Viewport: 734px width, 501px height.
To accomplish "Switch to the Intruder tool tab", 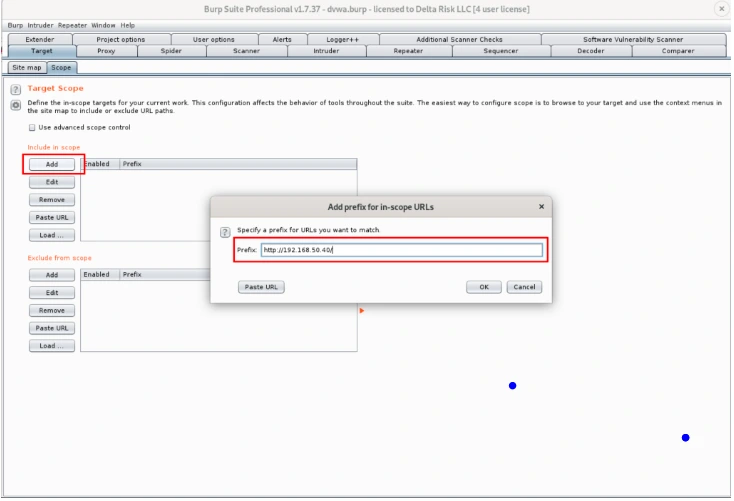I will point(326,51).
